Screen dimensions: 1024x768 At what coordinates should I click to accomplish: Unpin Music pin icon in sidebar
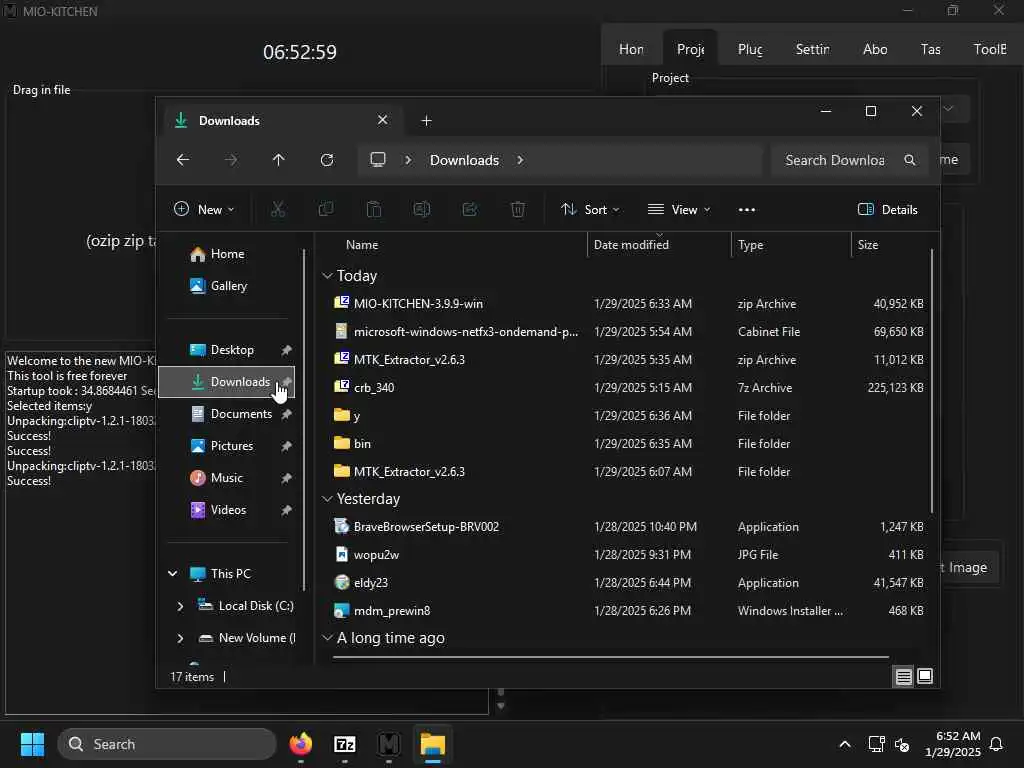tap(286, 478)
